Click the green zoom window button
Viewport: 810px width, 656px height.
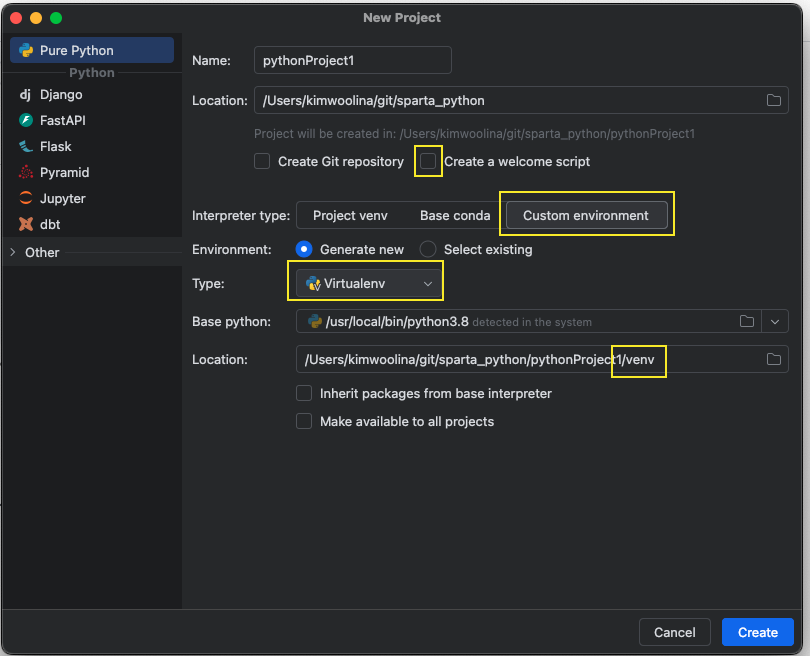click(x=56, y=18)
